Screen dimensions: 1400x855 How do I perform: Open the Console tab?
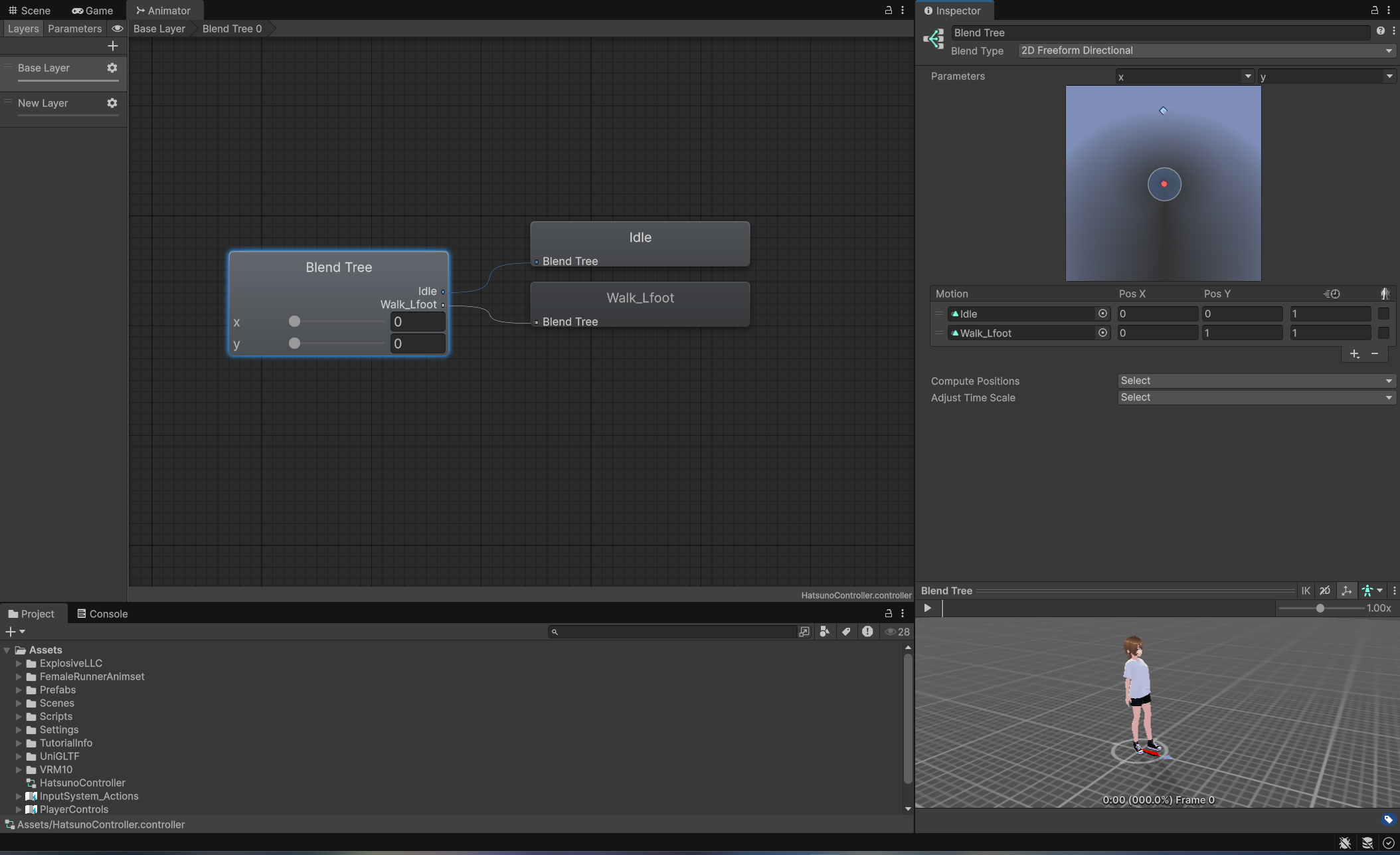102,614
